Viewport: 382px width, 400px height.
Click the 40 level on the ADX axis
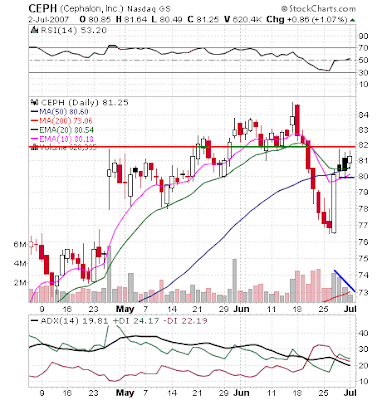click(364, 333)
